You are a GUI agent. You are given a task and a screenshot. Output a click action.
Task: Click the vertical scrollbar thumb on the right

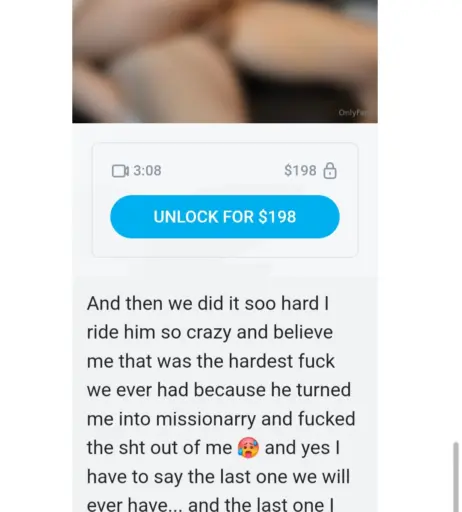pyautogui.click(x=456, y=477)
